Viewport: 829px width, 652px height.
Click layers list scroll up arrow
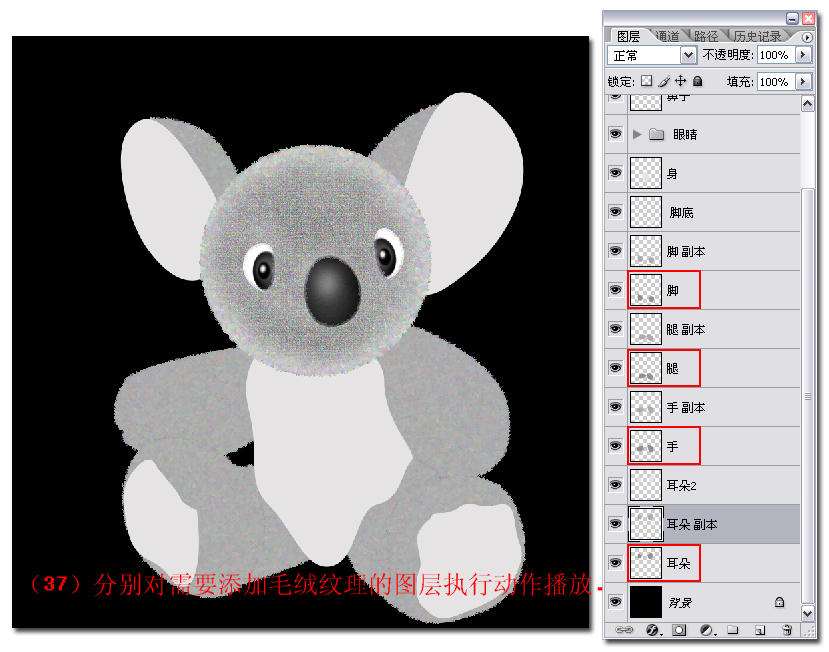(x=807, y=104)
